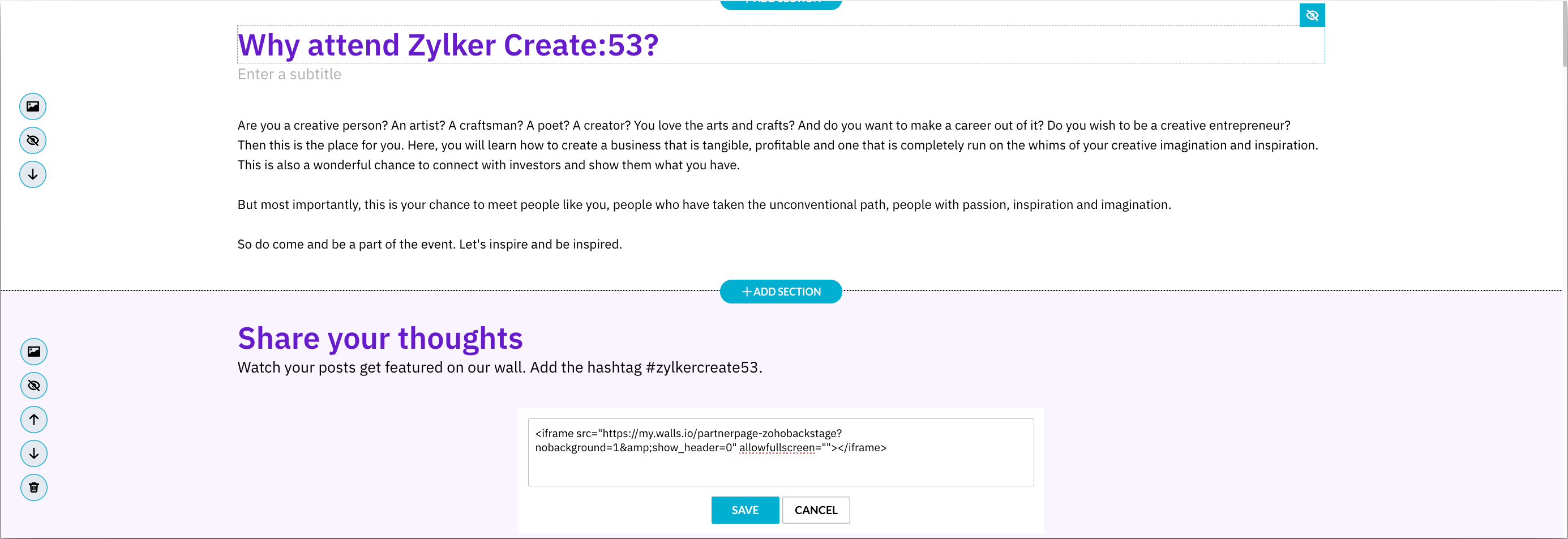The width and height of the screenshot is (1568, 539).
Task: Hide the Share your thoughts section
Action: point(34,386)
